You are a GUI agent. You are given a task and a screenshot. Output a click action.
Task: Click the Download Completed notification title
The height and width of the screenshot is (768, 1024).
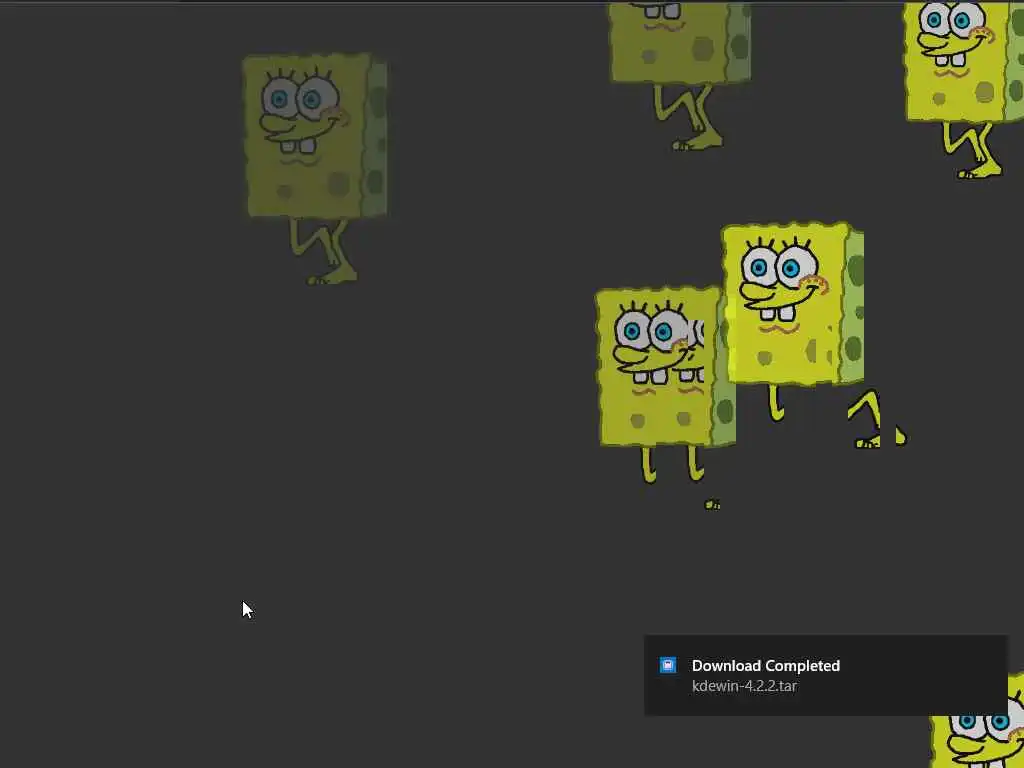(765, 665)
